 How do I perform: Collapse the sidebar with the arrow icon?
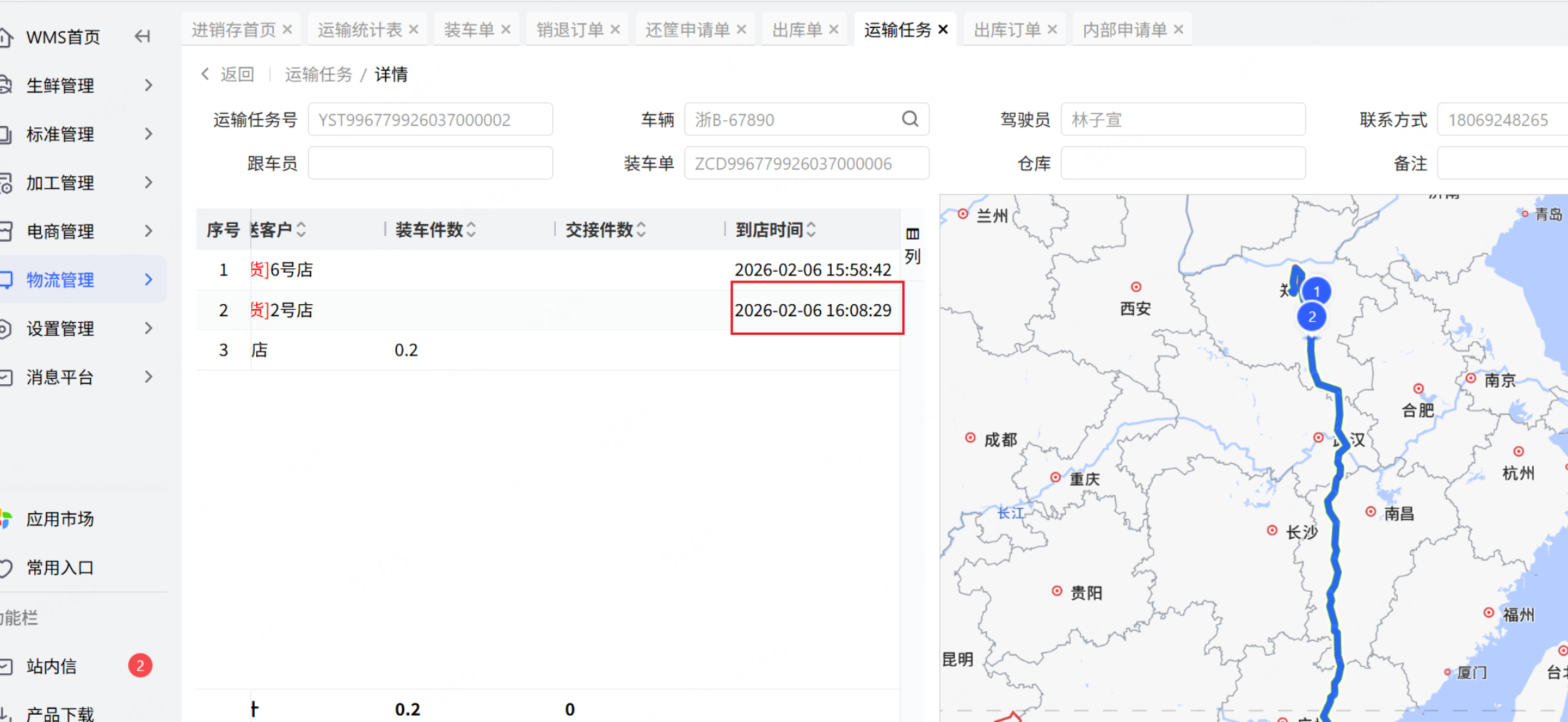[x=142, y=36]
